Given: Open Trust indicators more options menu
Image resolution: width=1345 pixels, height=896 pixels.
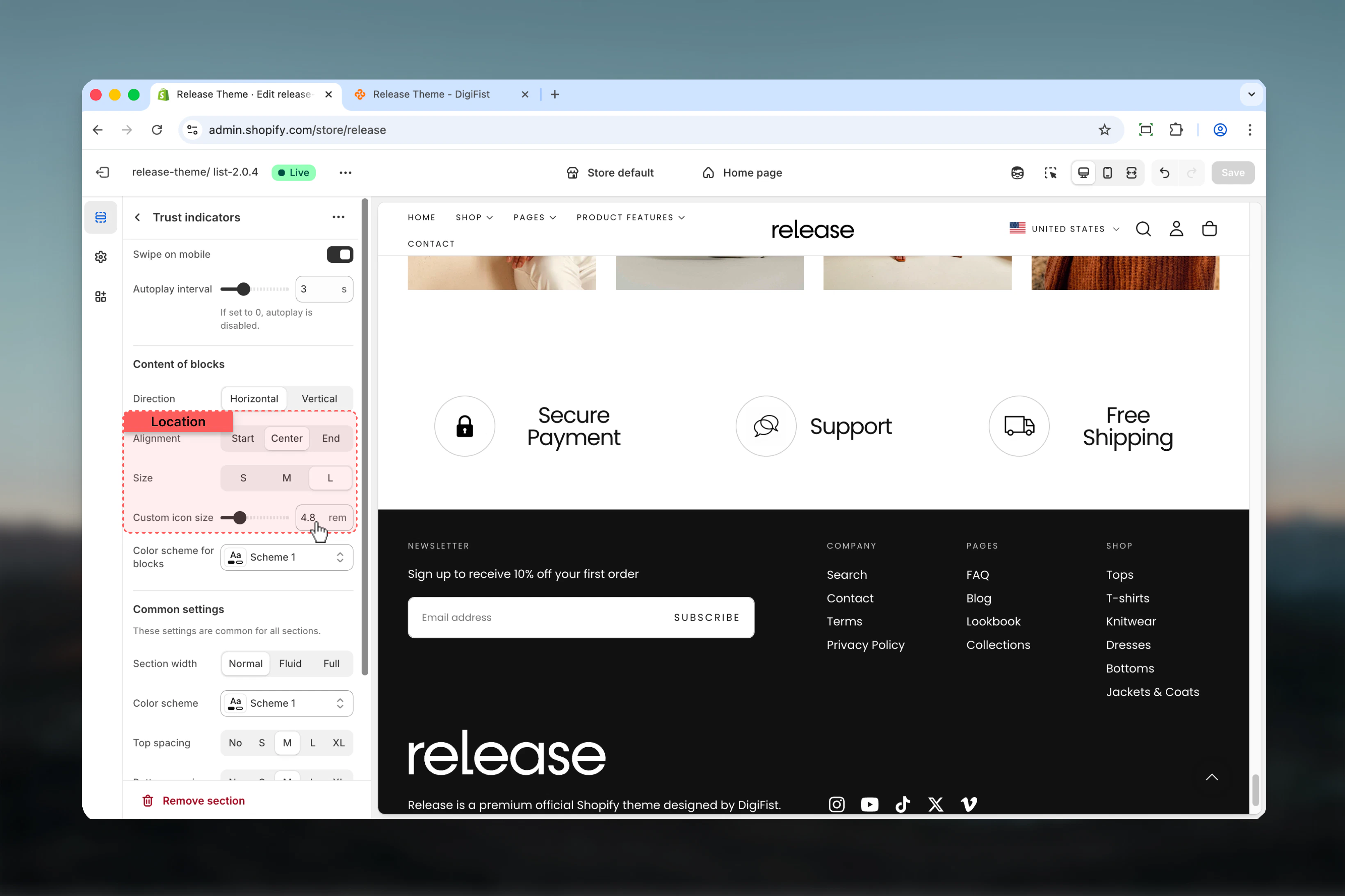Looking at the screenshot, I should 338,217.
